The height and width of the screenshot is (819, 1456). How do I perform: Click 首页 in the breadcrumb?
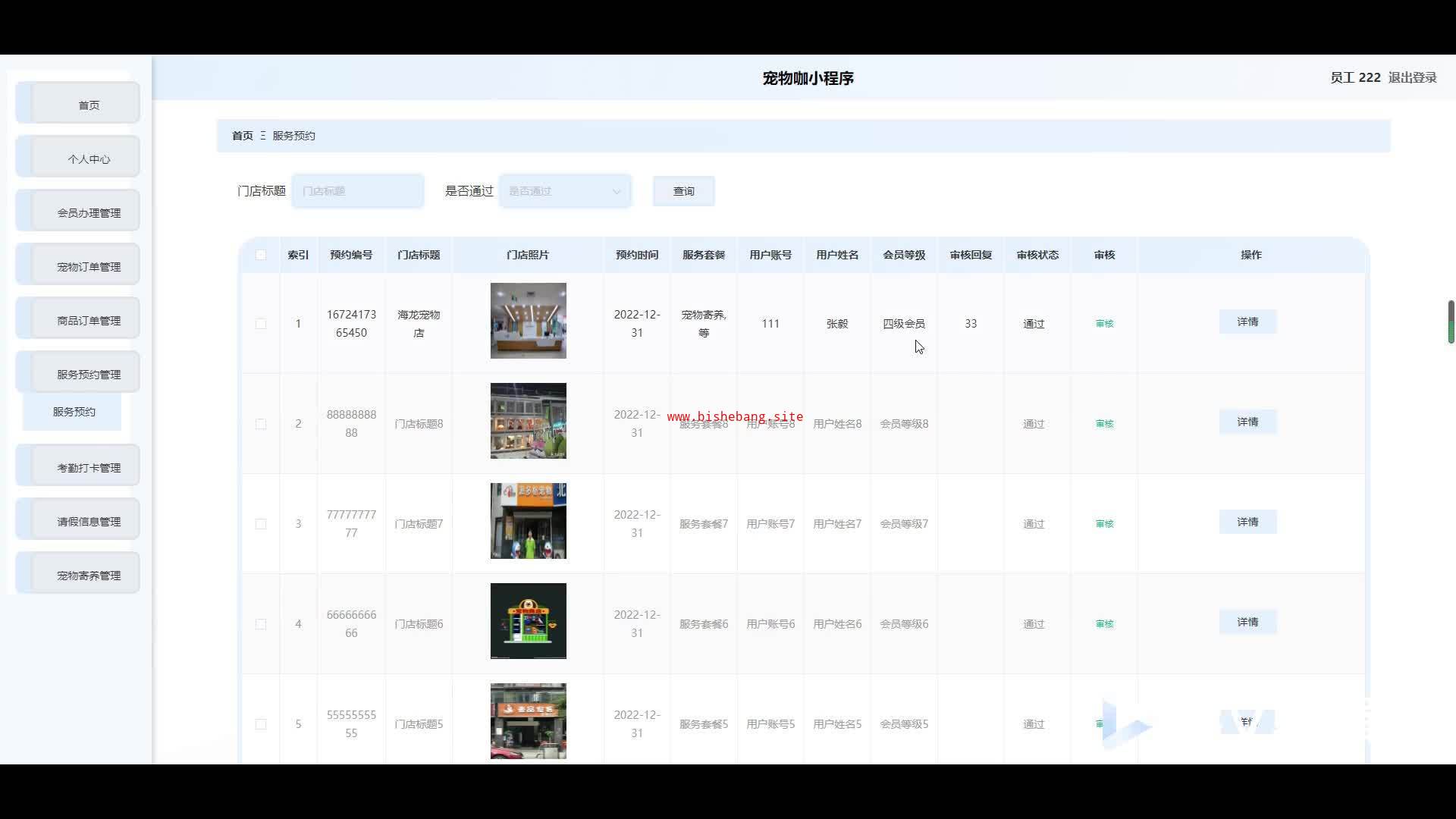click(x=243, y=136)
